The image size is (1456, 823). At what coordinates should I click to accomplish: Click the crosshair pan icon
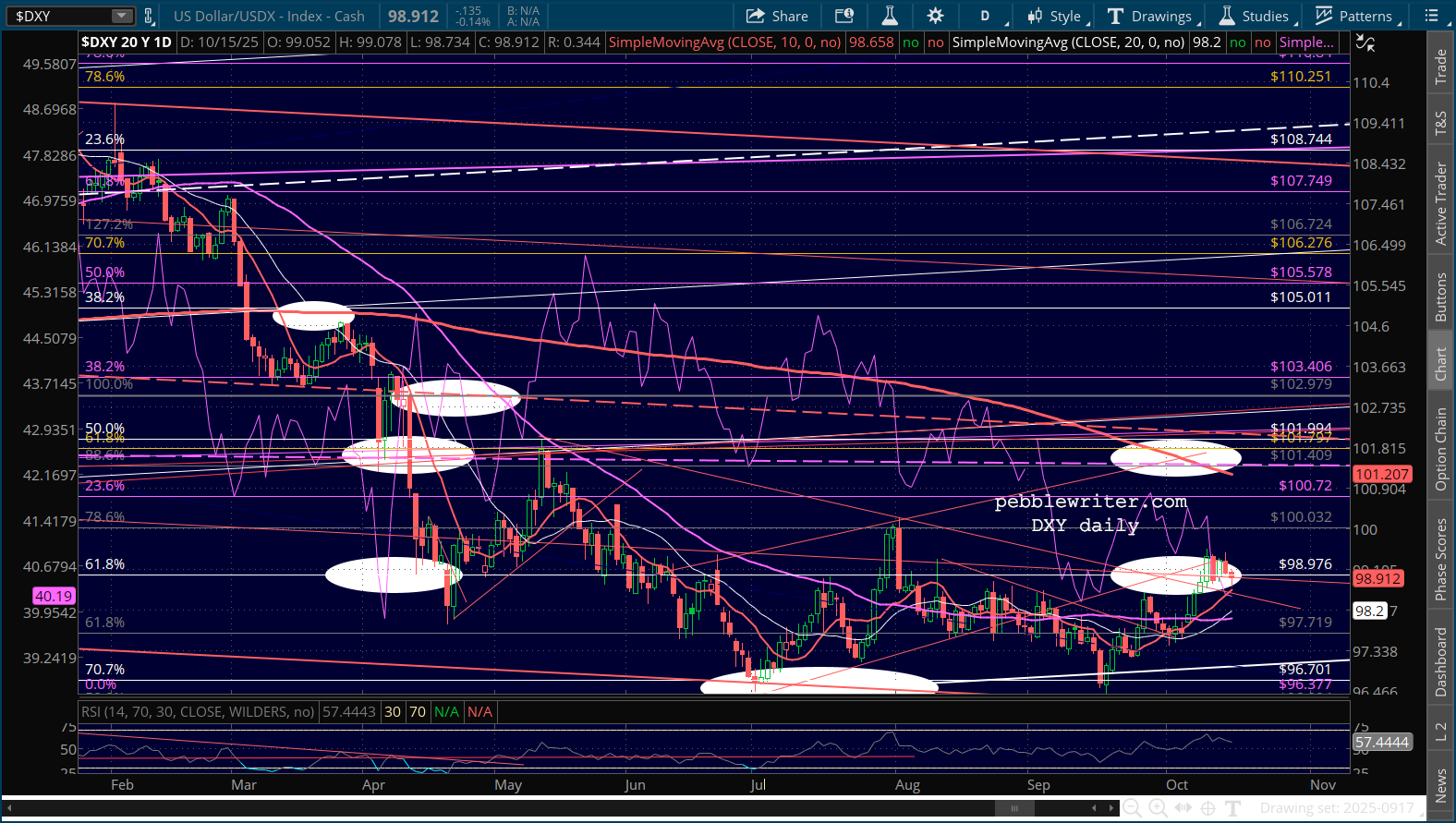pos(1207,808)
